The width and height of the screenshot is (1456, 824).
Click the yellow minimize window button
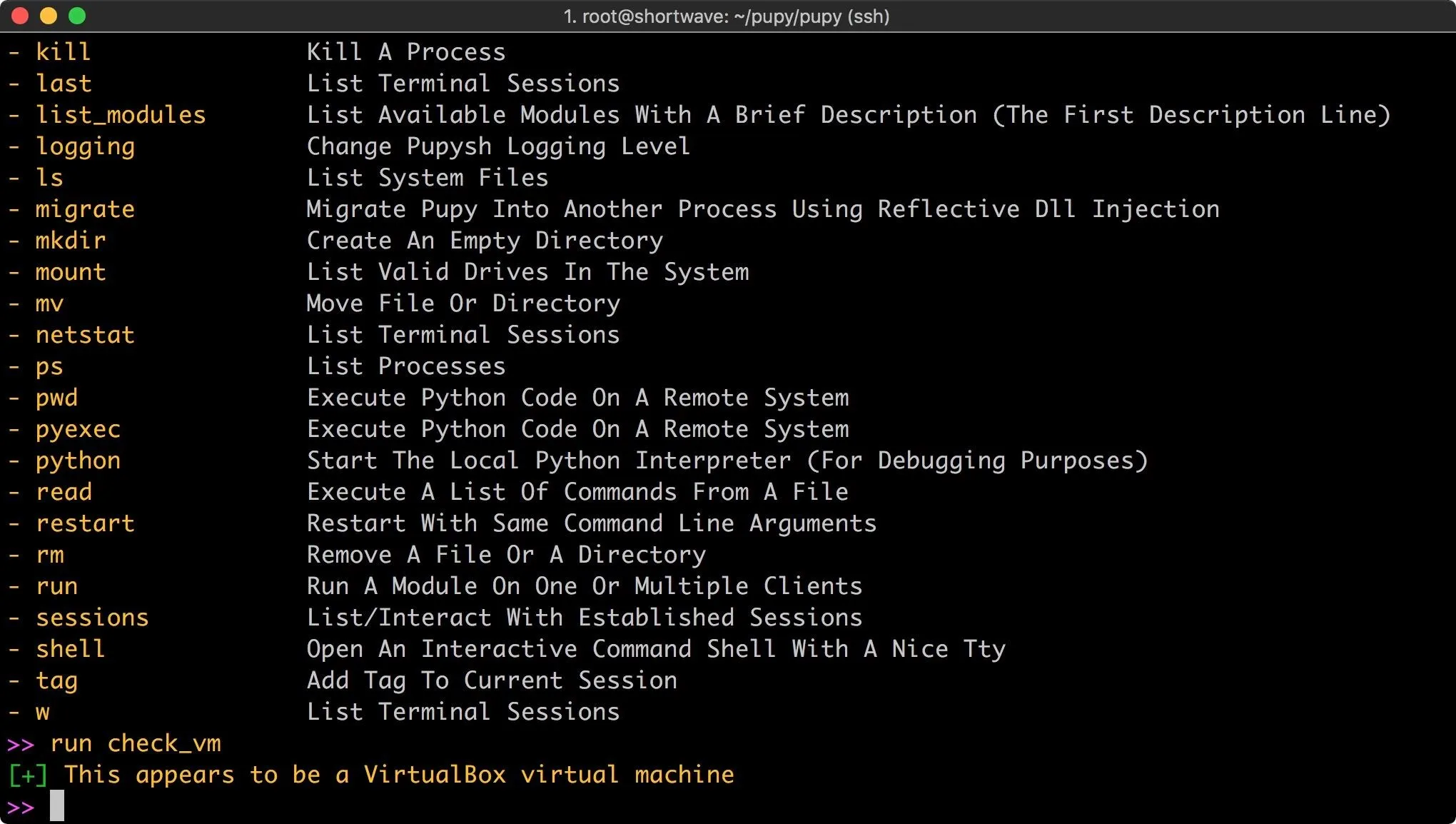coord(49,16)
